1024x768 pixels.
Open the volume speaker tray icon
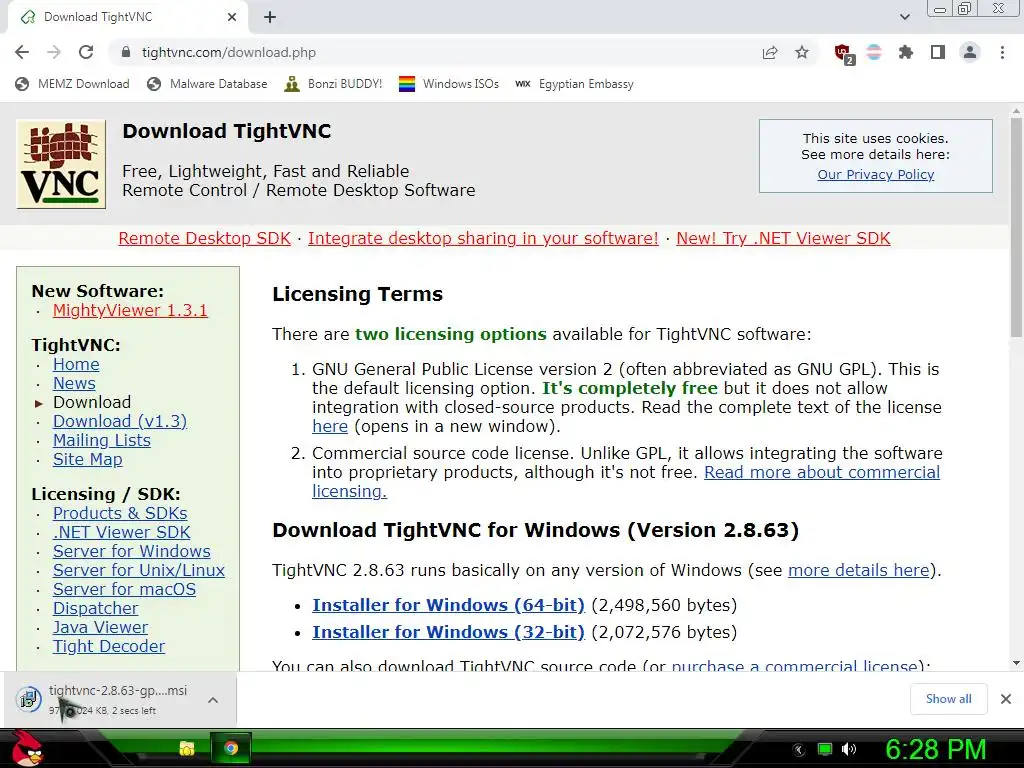click(x=848, y=749)
